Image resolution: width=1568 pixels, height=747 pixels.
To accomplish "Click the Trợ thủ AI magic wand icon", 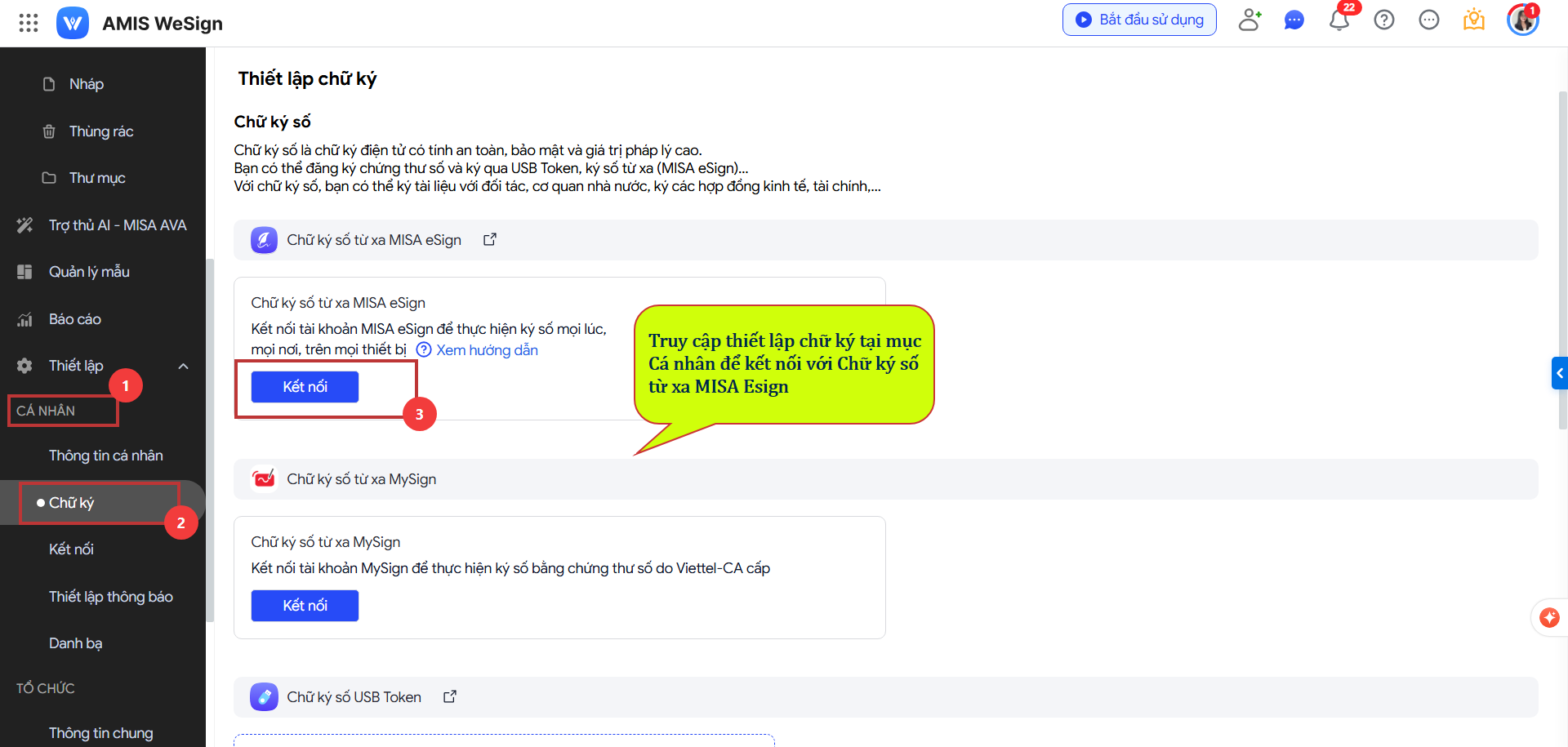I will (x=25, y=225).
